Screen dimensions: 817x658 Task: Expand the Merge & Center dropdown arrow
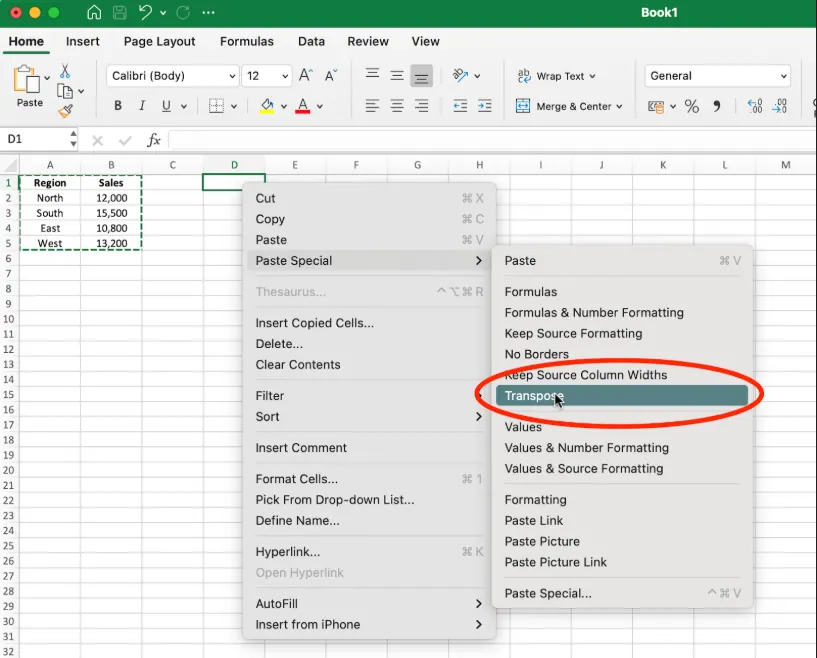tap(620, 106)
